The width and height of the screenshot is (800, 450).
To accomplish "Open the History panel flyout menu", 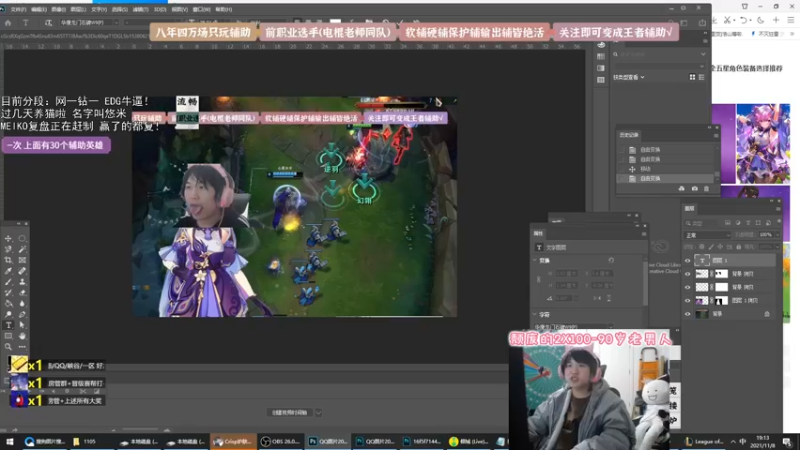I will click(x=716, y=135).
